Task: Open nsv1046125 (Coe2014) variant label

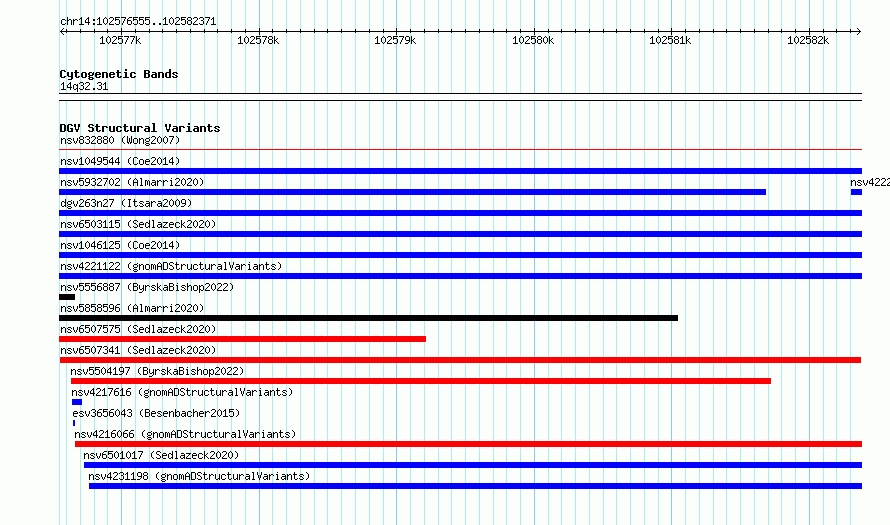Action: click(120, 245)
